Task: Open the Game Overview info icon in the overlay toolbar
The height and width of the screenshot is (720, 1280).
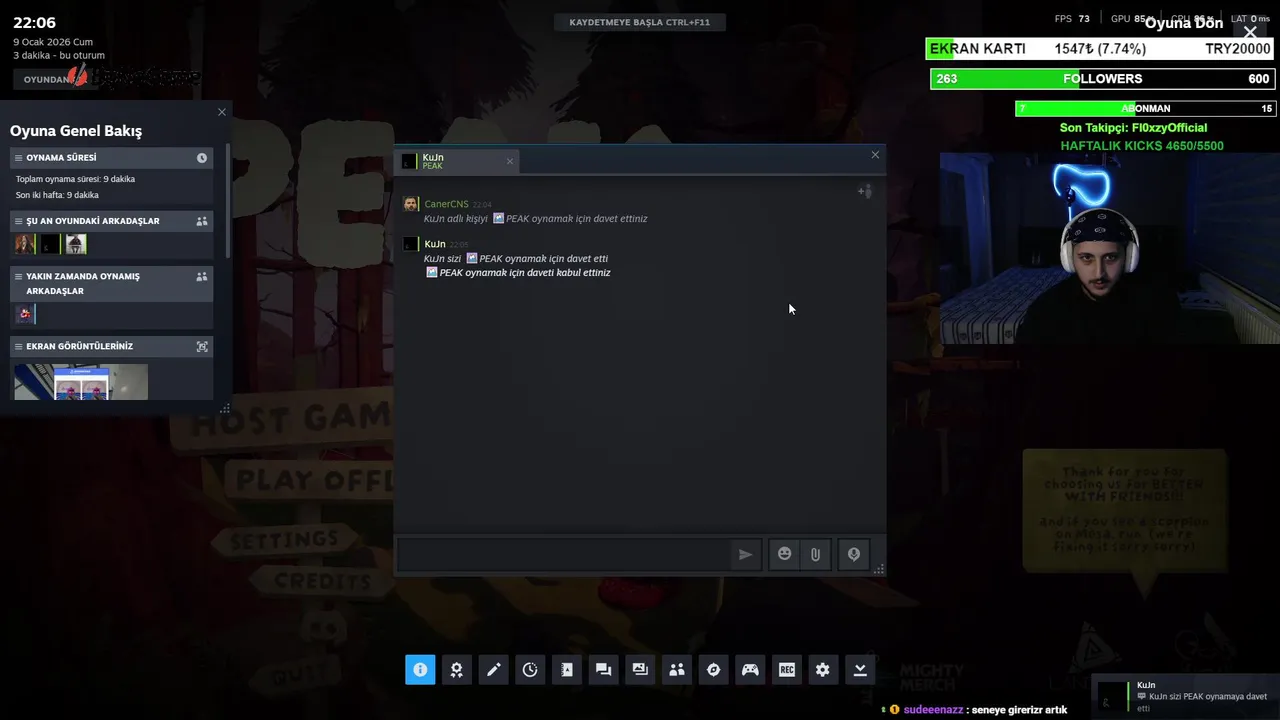Action: (x=420, y=670)
